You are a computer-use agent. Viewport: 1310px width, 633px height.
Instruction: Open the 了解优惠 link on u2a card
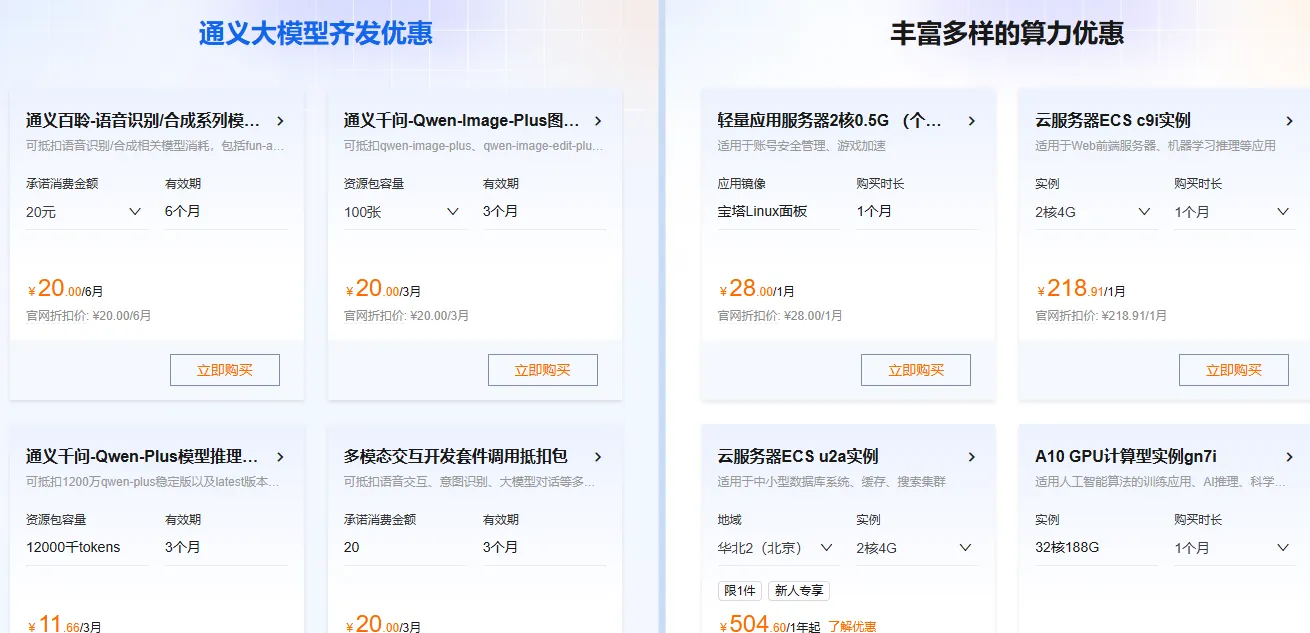tap(852, 624)
